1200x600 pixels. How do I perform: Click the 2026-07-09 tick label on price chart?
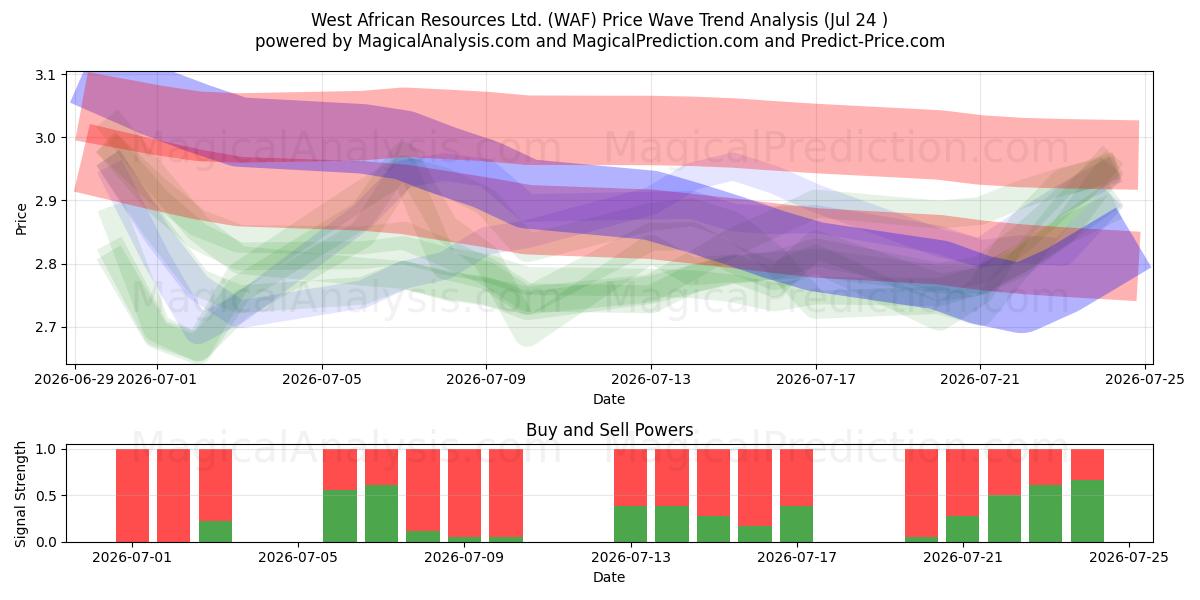[486, 379]
